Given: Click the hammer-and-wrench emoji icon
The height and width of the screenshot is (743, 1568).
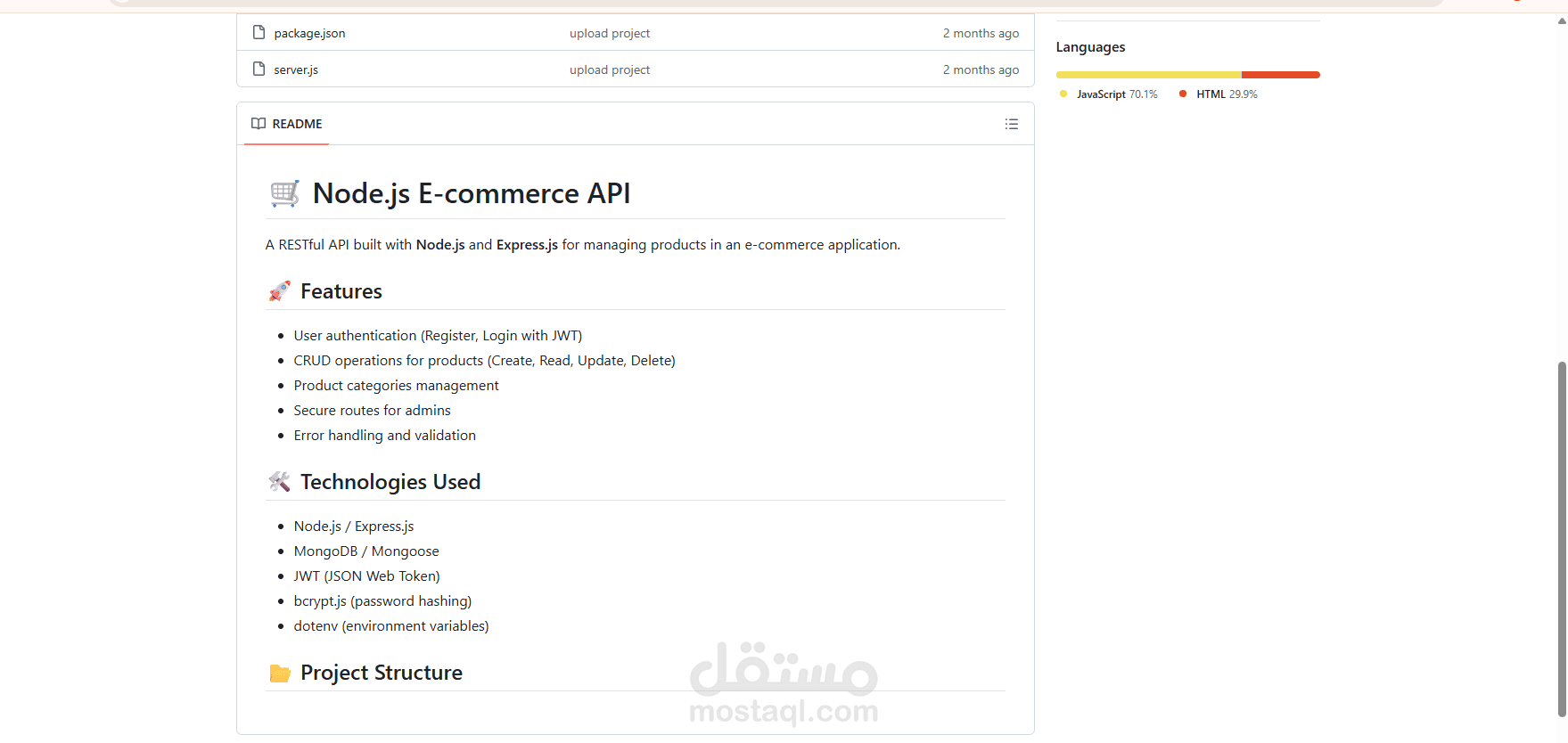Looking at the screenshot, I should [x=280, y=482].
